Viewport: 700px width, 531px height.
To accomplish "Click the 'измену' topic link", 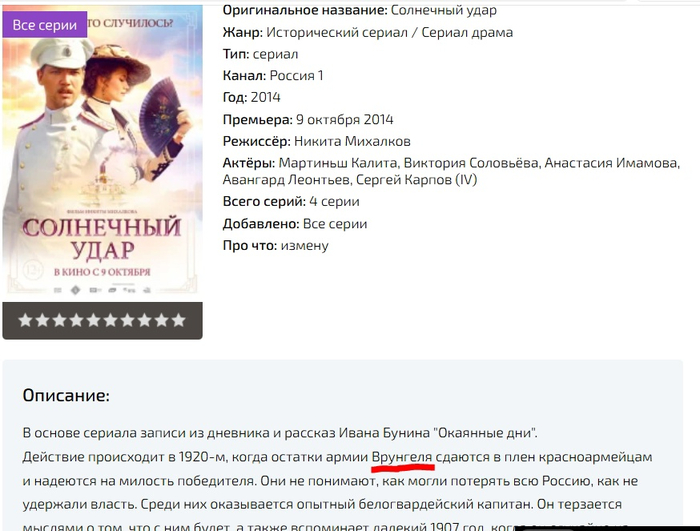I will [304, 246].
